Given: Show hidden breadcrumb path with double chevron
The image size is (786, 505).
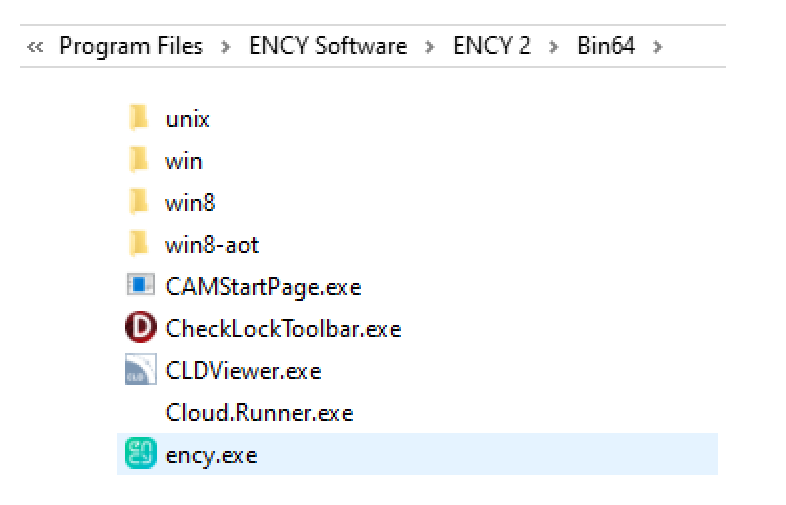Looking at the screenshot, I should [x=36, y=47].
